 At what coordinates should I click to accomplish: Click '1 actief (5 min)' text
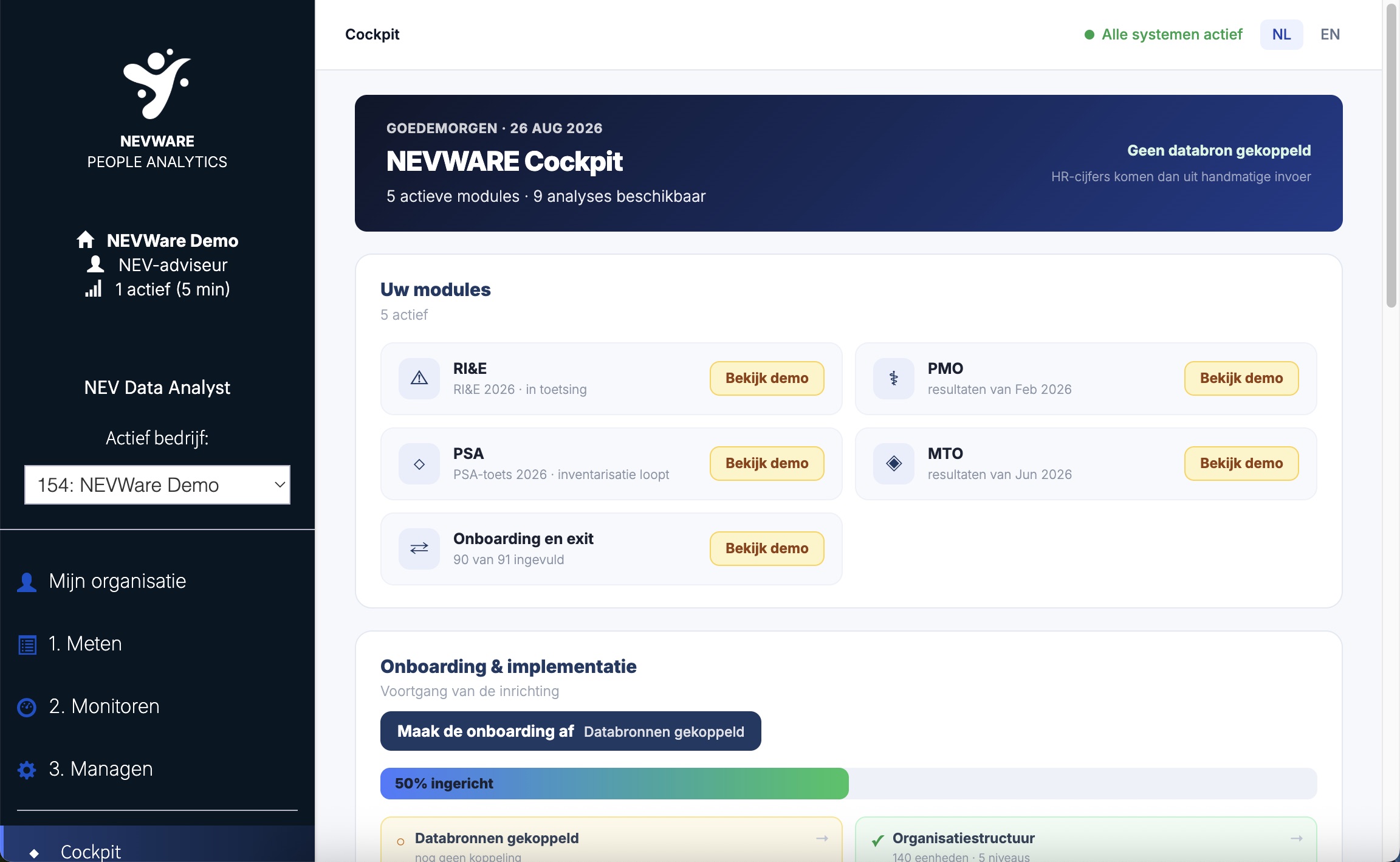[173, 289]
